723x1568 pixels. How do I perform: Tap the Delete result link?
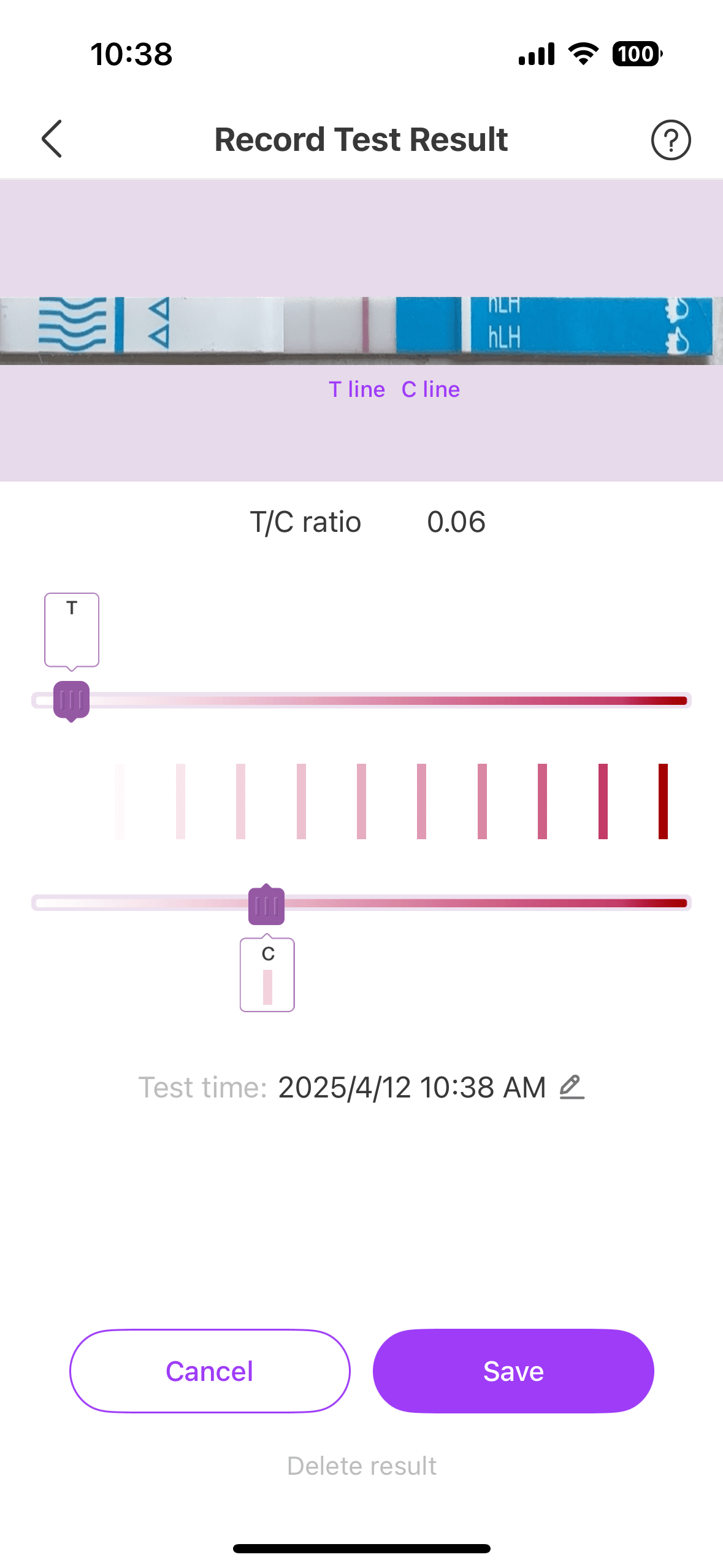click(362, 1466)
